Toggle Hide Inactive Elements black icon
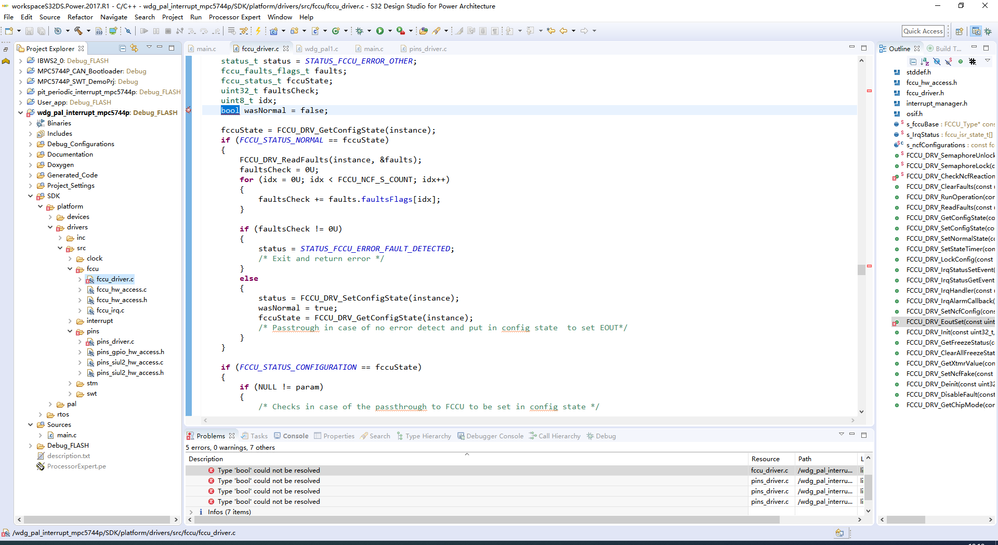Screen dimensions: 998x545 pos(973,62)
